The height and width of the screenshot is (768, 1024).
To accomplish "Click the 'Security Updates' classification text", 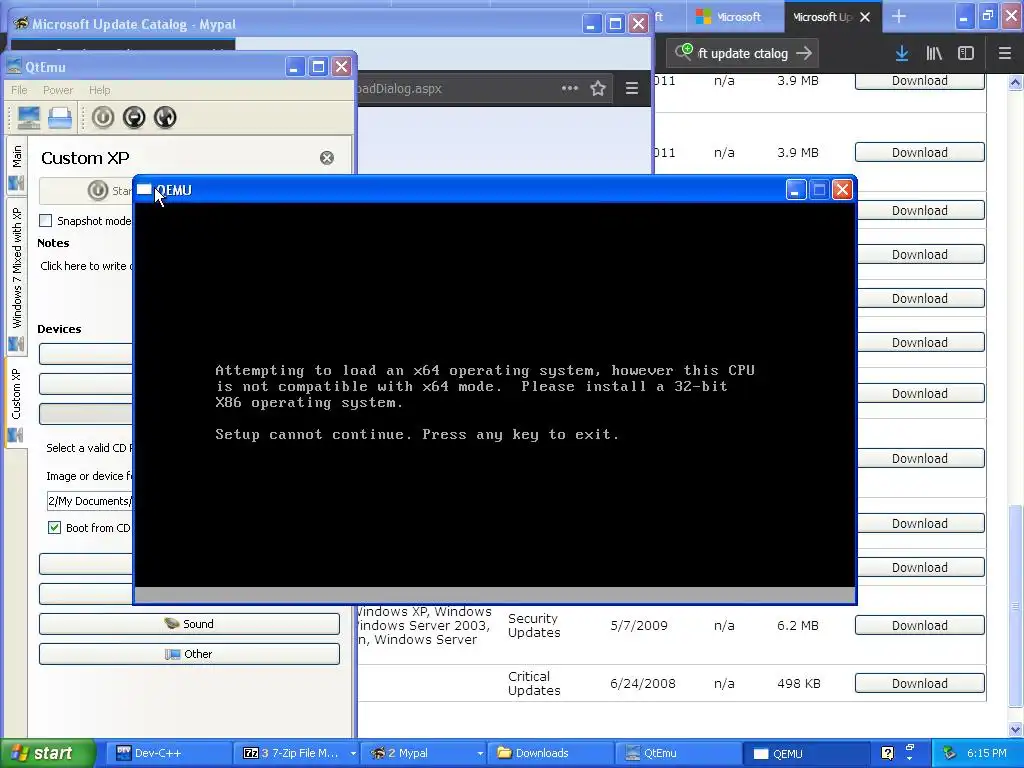I will [x=534, y=625].
